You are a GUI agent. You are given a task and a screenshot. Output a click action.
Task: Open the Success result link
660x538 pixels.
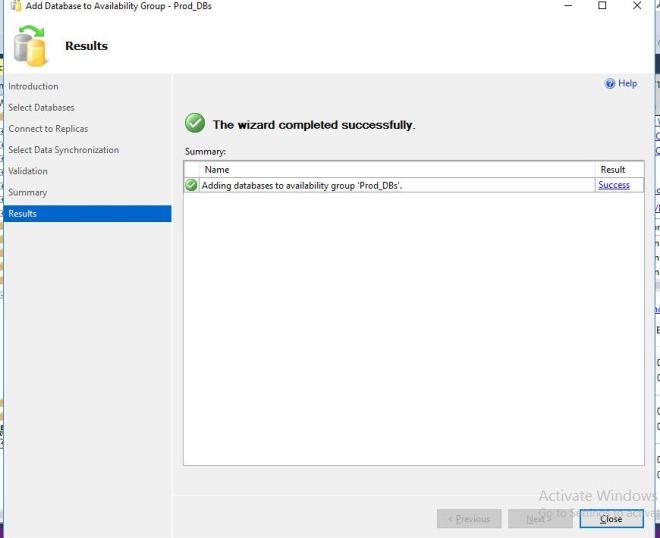coord(613,185)
